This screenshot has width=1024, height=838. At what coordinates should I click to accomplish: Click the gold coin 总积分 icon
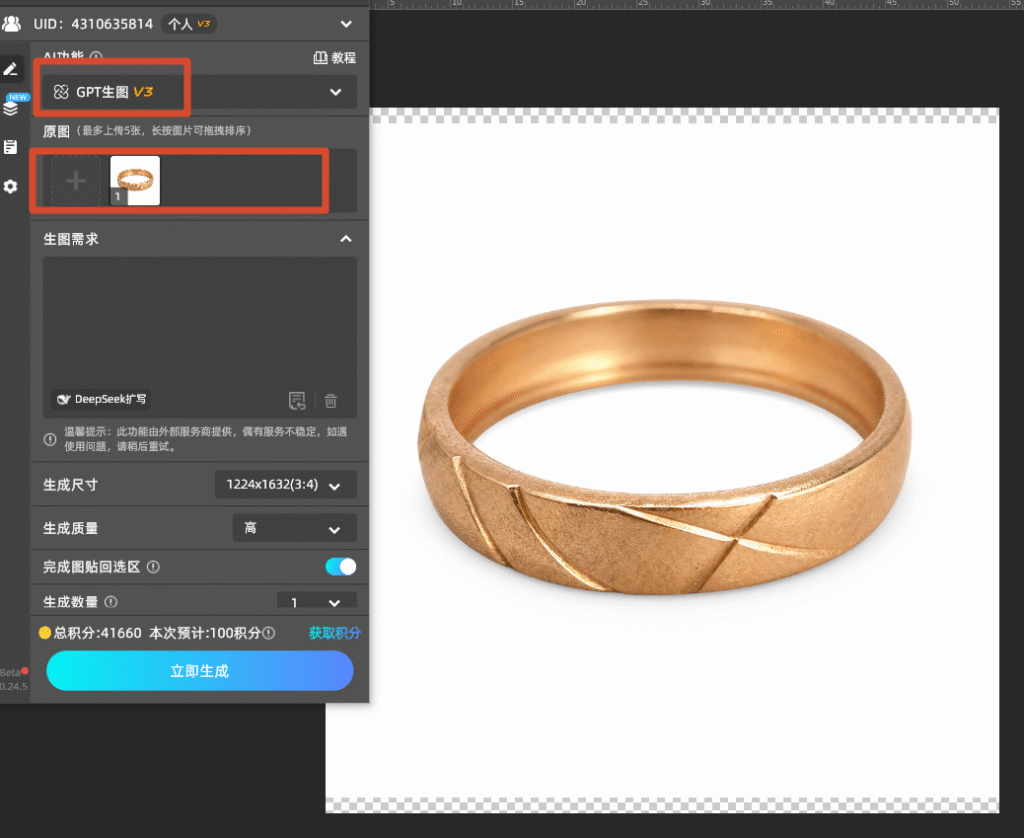pyautogui.click(x=44, y=632)
